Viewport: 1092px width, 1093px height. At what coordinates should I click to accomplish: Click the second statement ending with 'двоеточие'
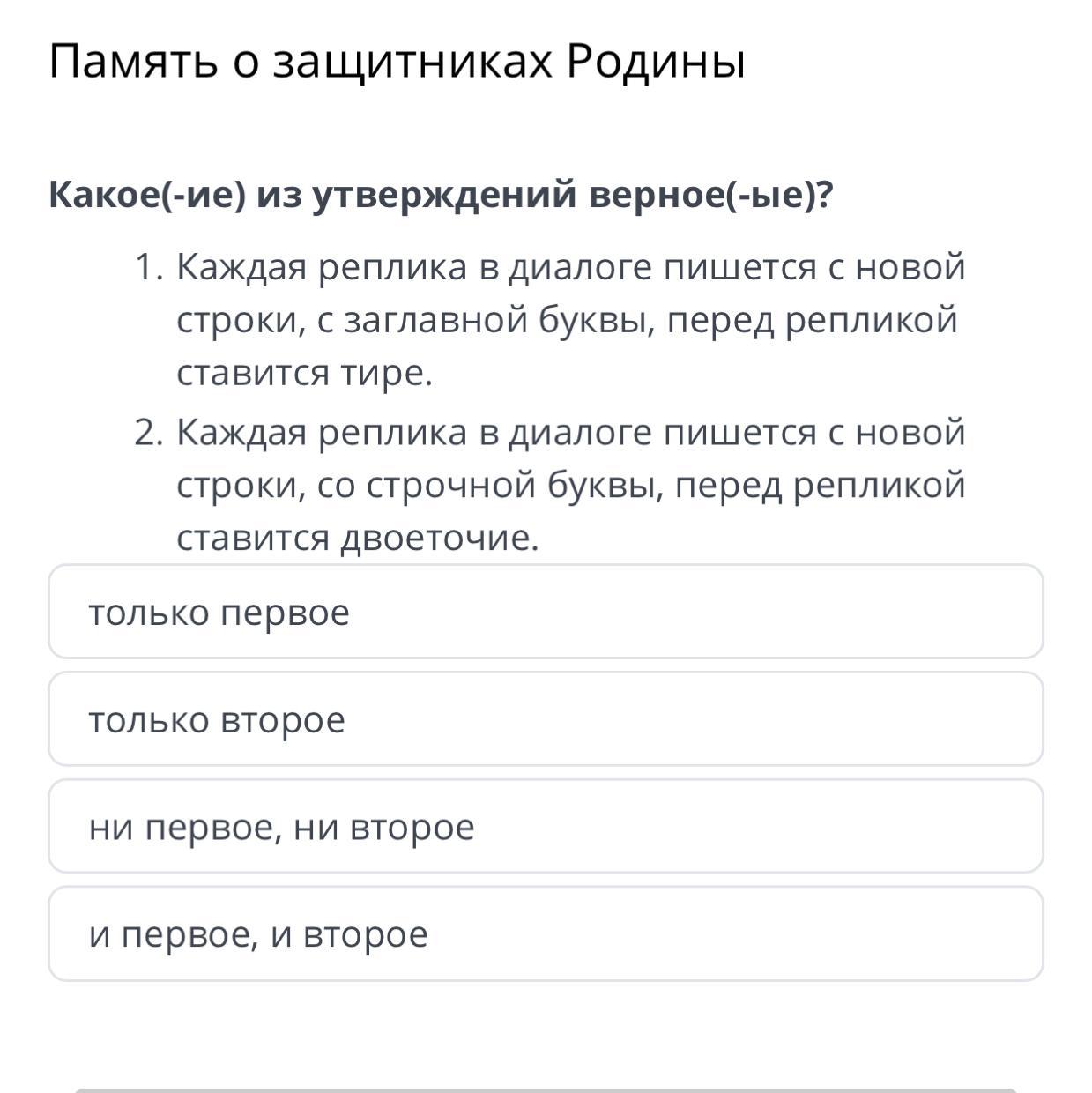pyautogui.click(x=571, y=485)
